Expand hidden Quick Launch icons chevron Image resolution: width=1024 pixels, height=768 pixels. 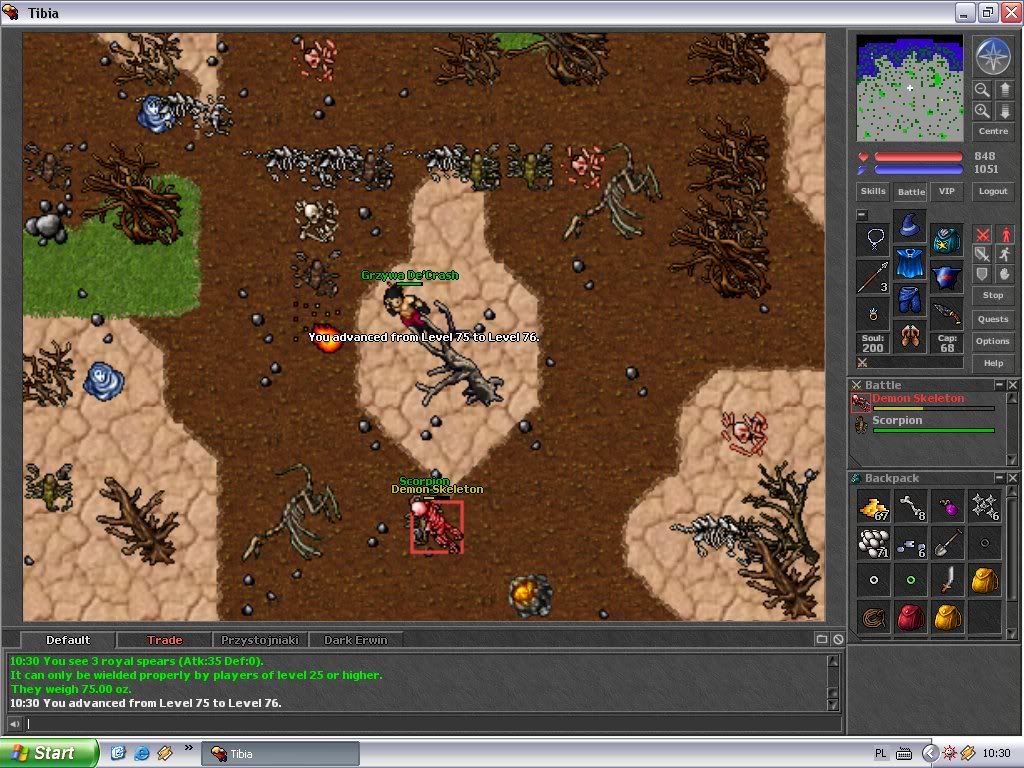click(x=189, y=748)
